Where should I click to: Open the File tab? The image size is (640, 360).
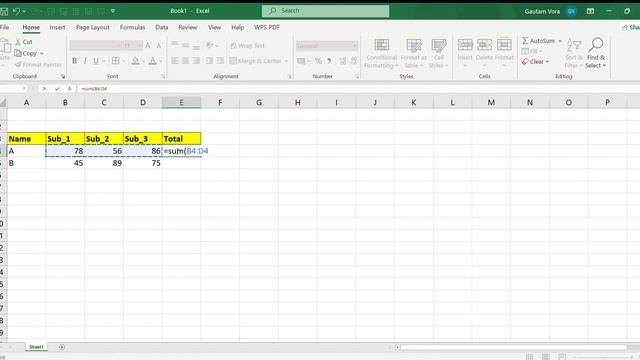click(x=4, y=27)
